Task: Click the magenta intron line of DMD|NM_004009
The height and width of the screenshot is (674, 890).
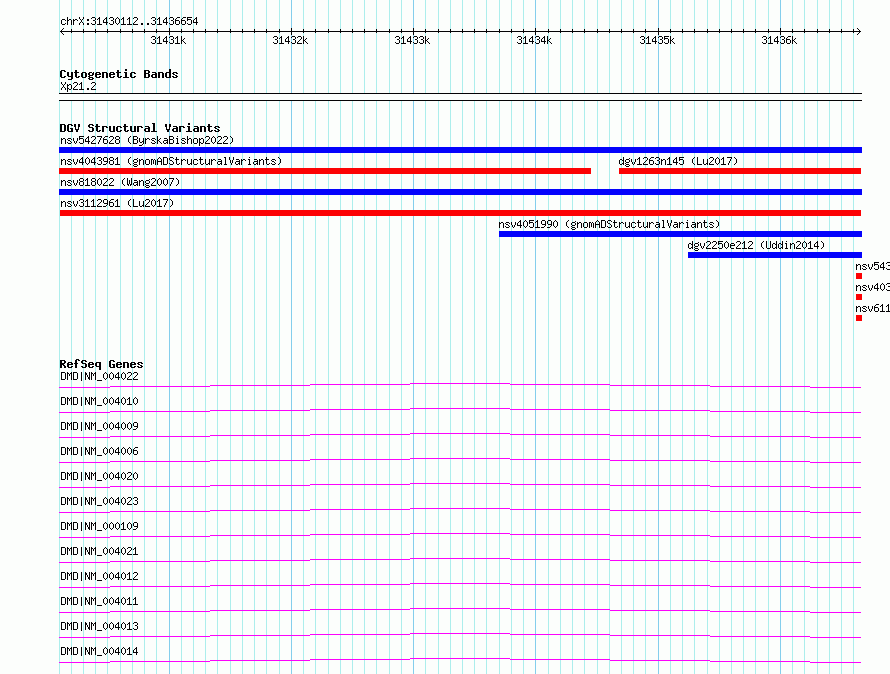Action: [460, 434]
